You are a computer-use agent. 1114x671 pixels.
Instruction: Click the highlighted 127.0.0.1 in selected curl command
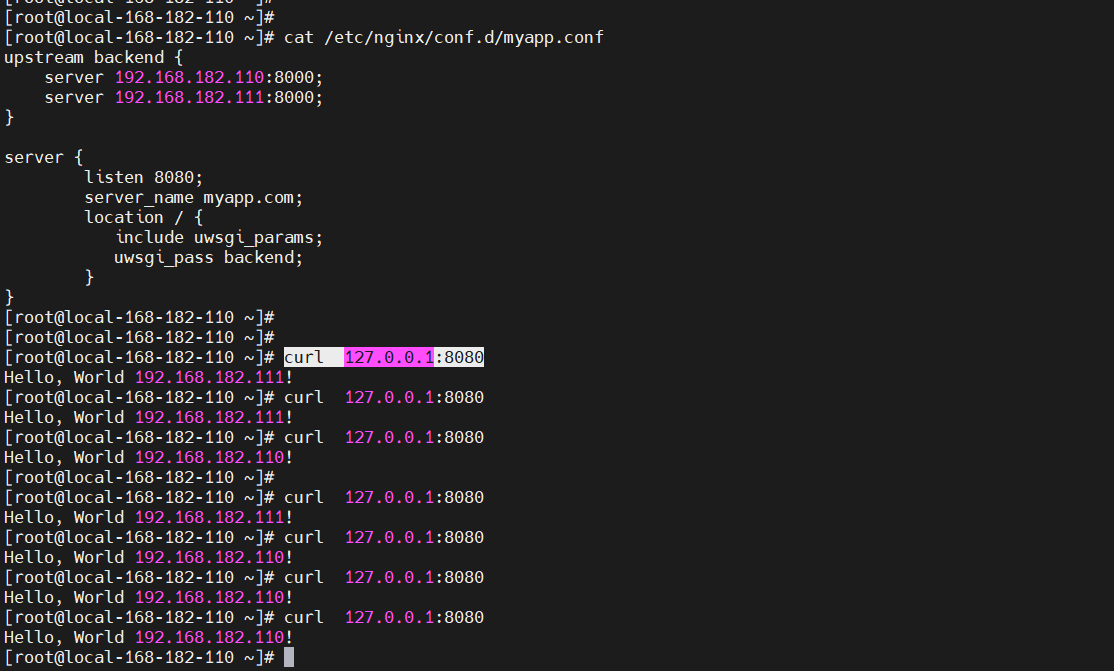click(389, 358)
